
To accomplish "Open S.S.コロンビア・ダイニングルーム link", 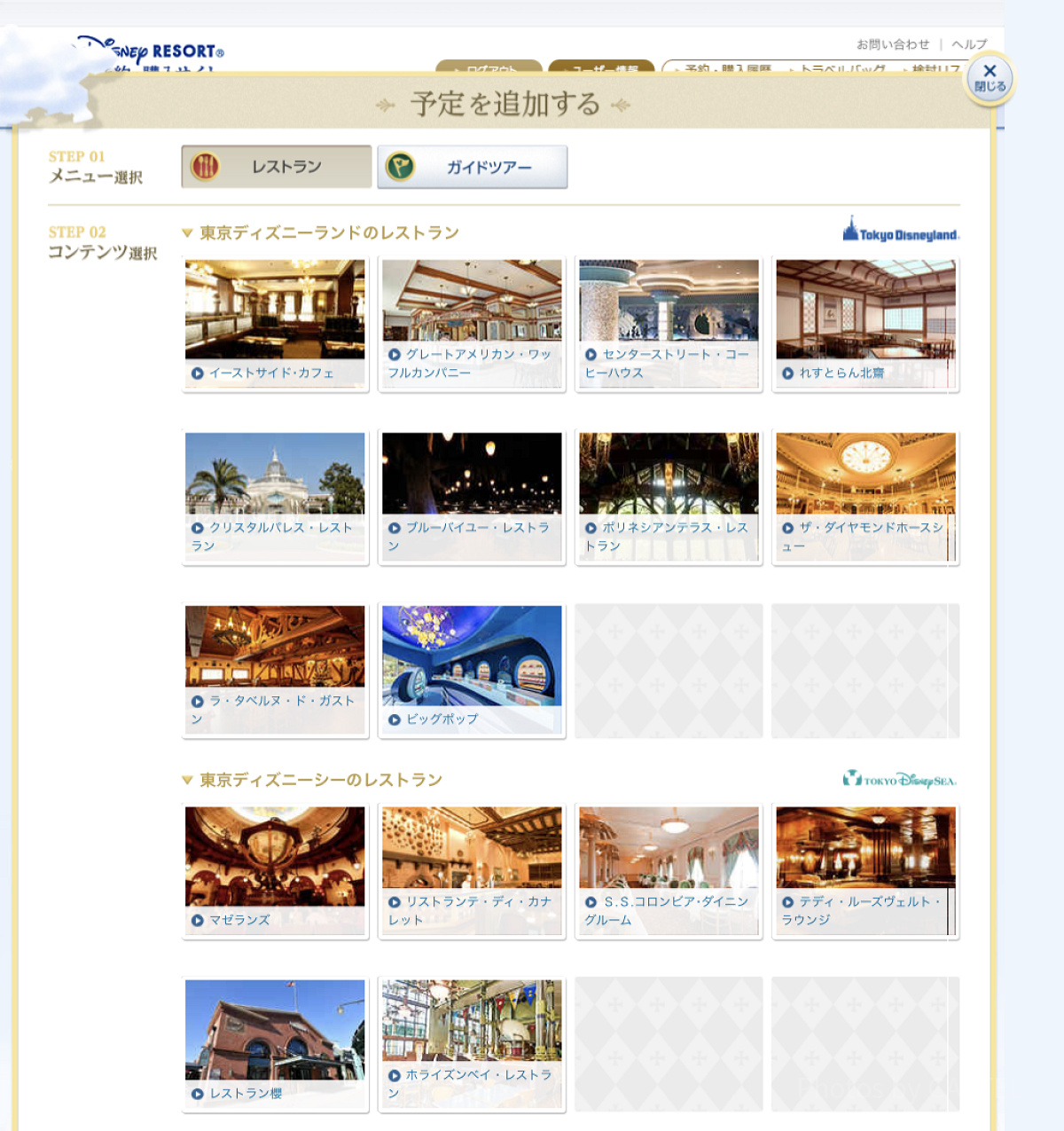I will click(667, 911).
